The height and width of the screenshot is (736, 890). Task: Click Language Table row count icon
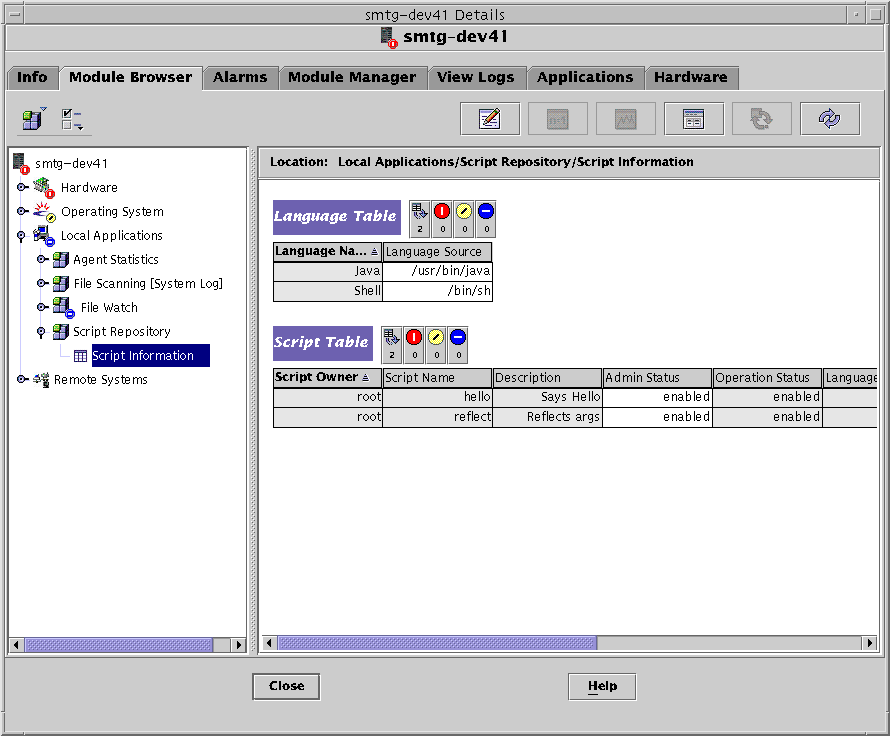coord(419,218)
